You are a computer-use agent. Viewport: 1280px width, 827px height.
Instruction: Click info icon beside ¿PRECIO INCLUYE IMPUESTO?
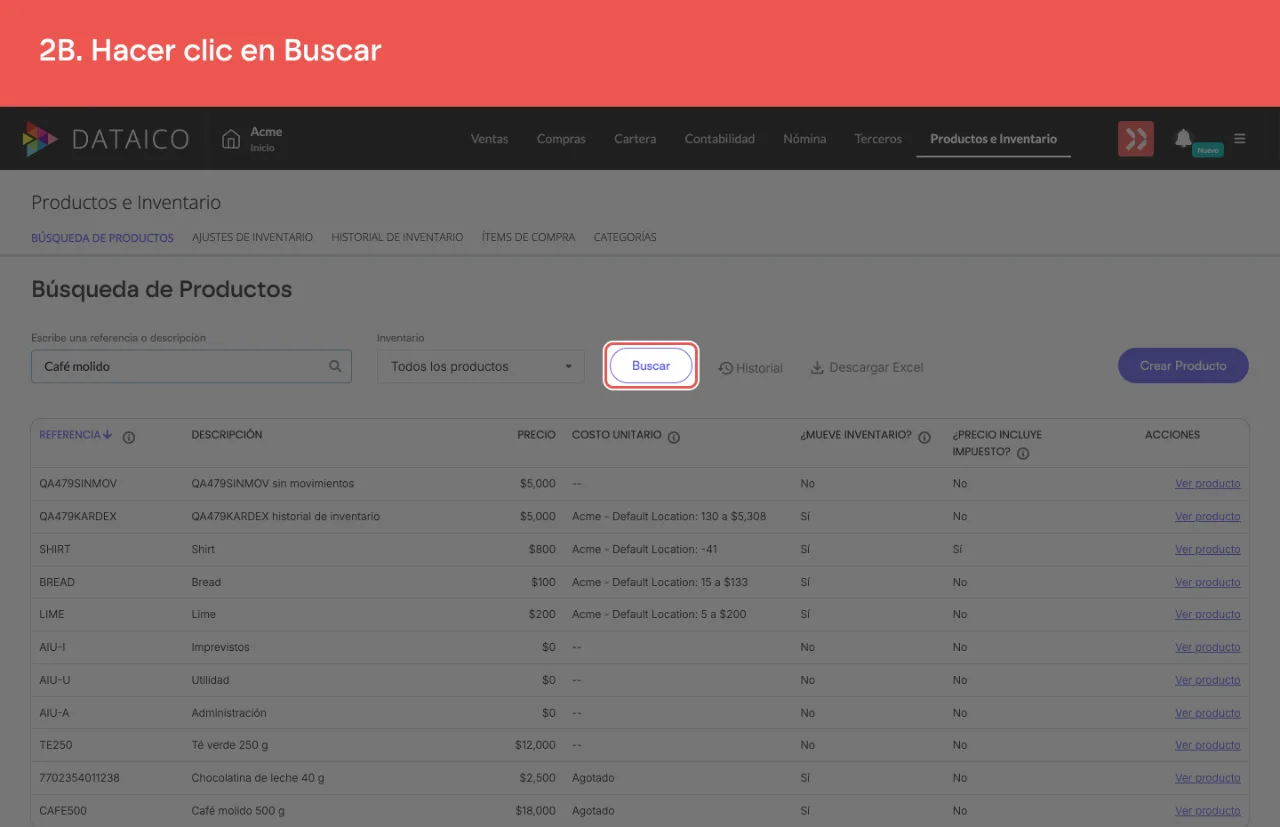point(1023,453)
